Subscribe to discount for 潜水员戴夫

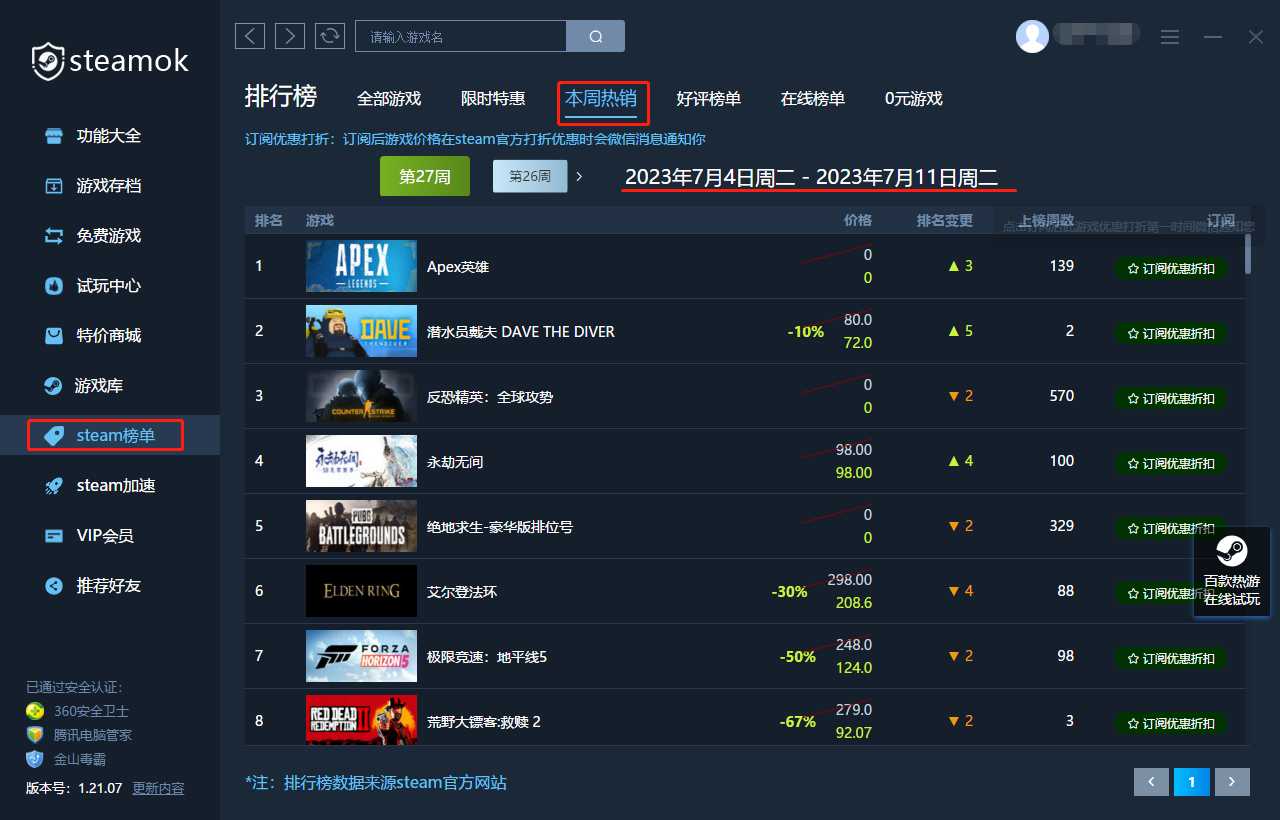1171,333
